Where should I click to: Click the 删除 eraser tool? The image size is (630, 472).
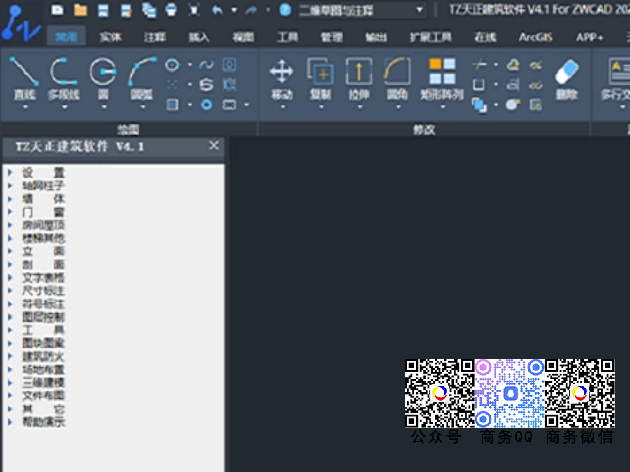567,78
